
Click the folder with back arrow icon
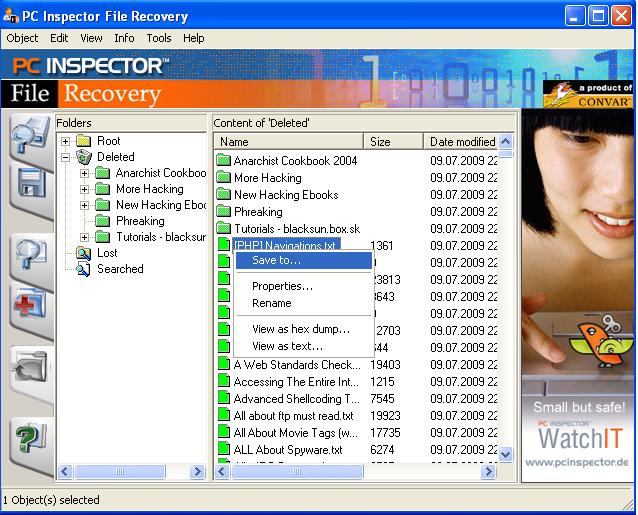coord(31,367)
